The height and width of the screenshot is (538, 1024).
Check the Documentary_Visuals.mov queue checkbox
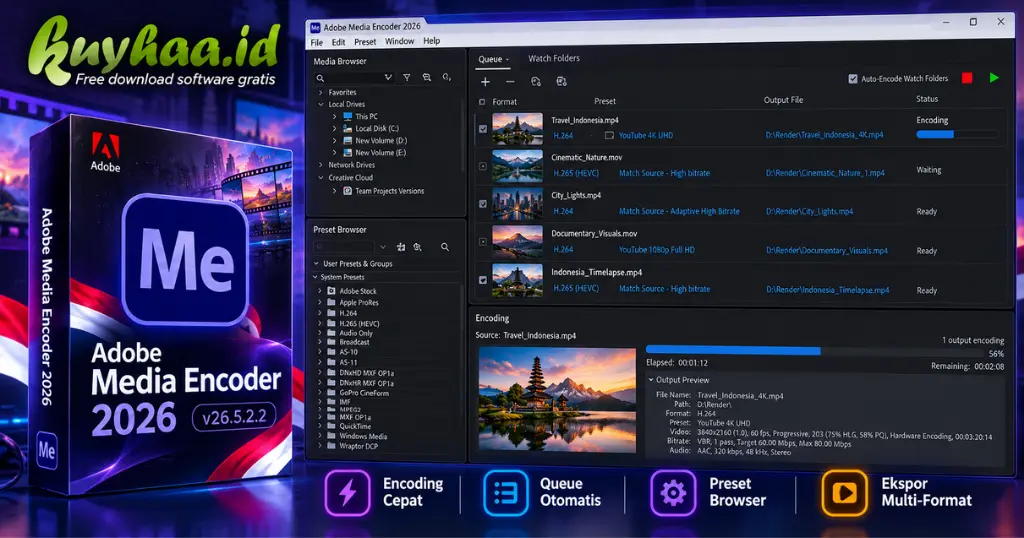tap(483, 242)
